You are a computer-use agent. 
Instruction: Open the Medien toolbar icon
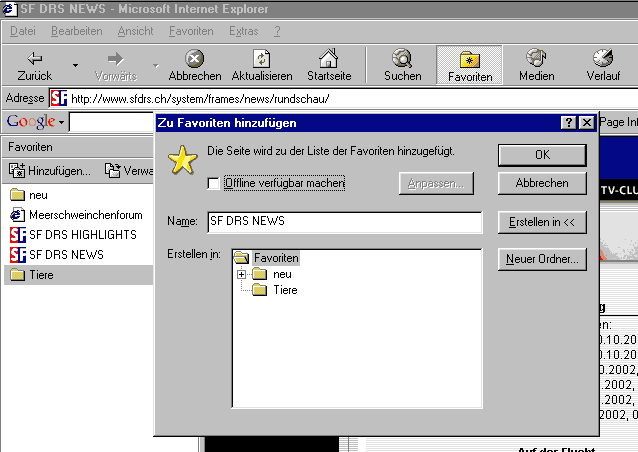(x=536, y=58)
